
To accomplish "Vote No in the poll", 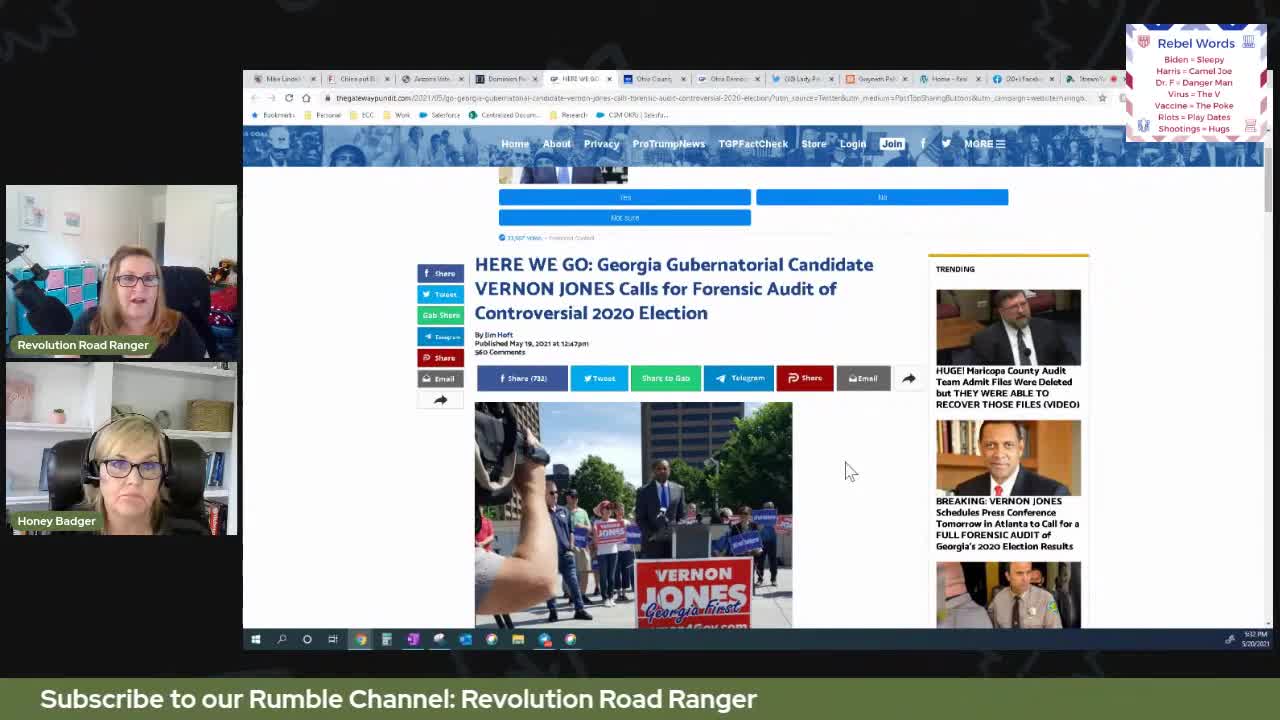I will (x=882, y=197).
